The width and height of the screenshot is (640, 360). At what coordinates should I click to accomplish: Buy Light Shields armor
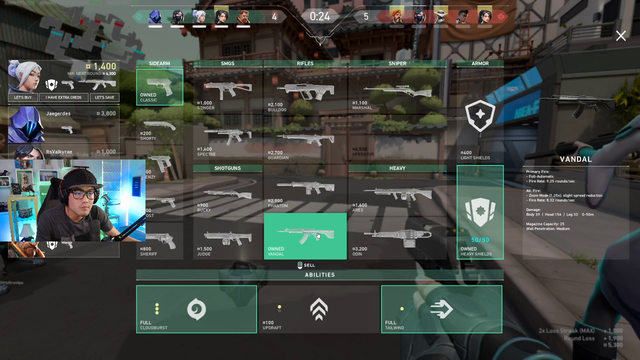coord(480,116)
